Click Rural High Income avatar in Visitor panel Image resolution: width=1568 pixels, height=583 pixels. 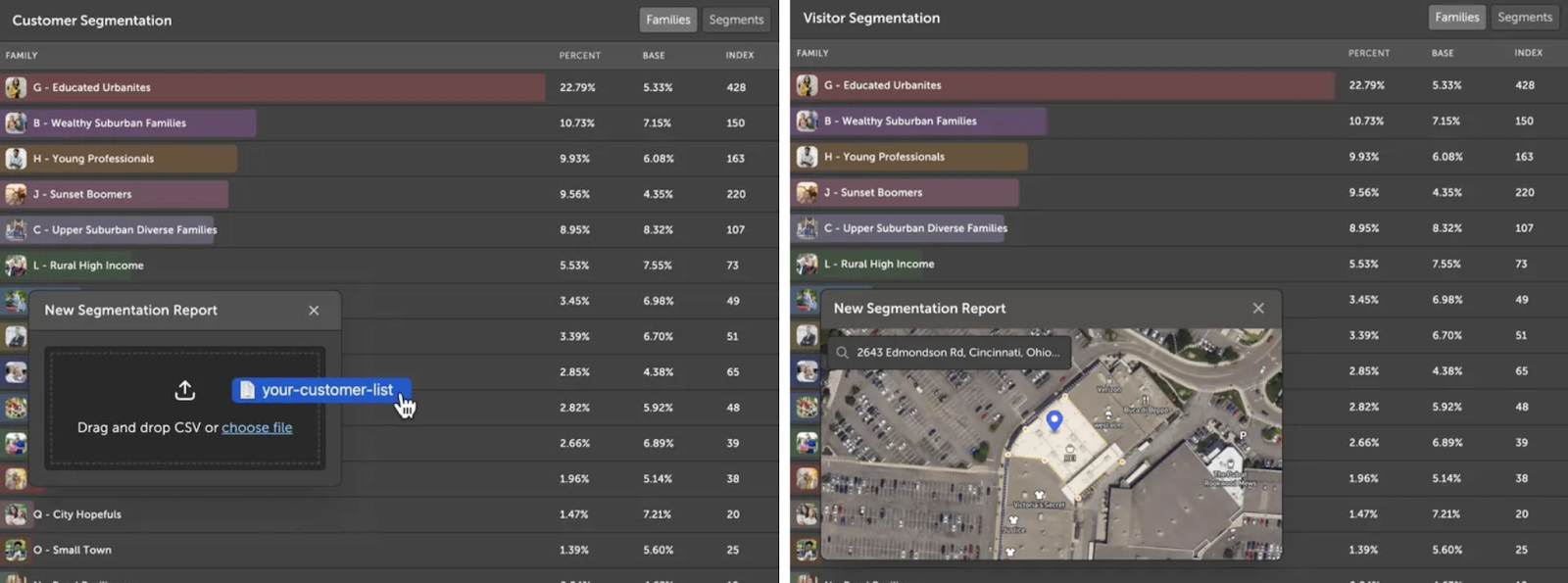[x=807, y=264]
